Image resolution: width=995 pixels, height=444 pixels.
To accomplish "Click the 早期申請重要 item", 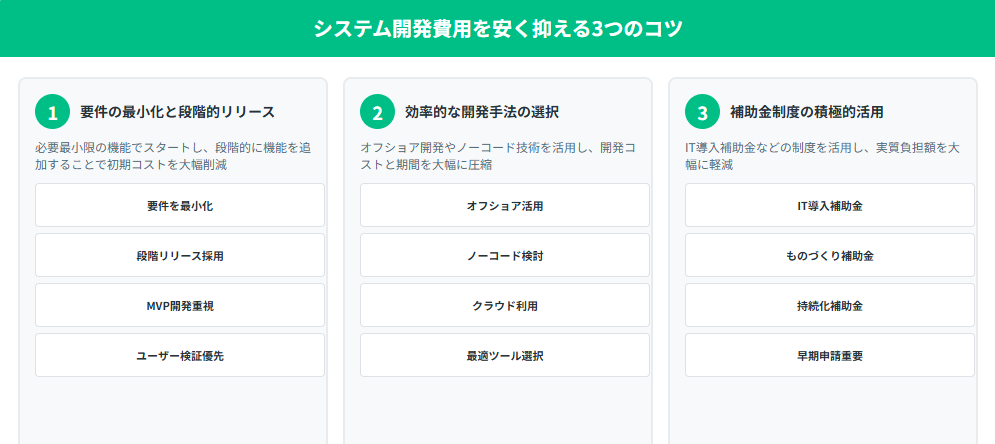I will tap(829, 355).
